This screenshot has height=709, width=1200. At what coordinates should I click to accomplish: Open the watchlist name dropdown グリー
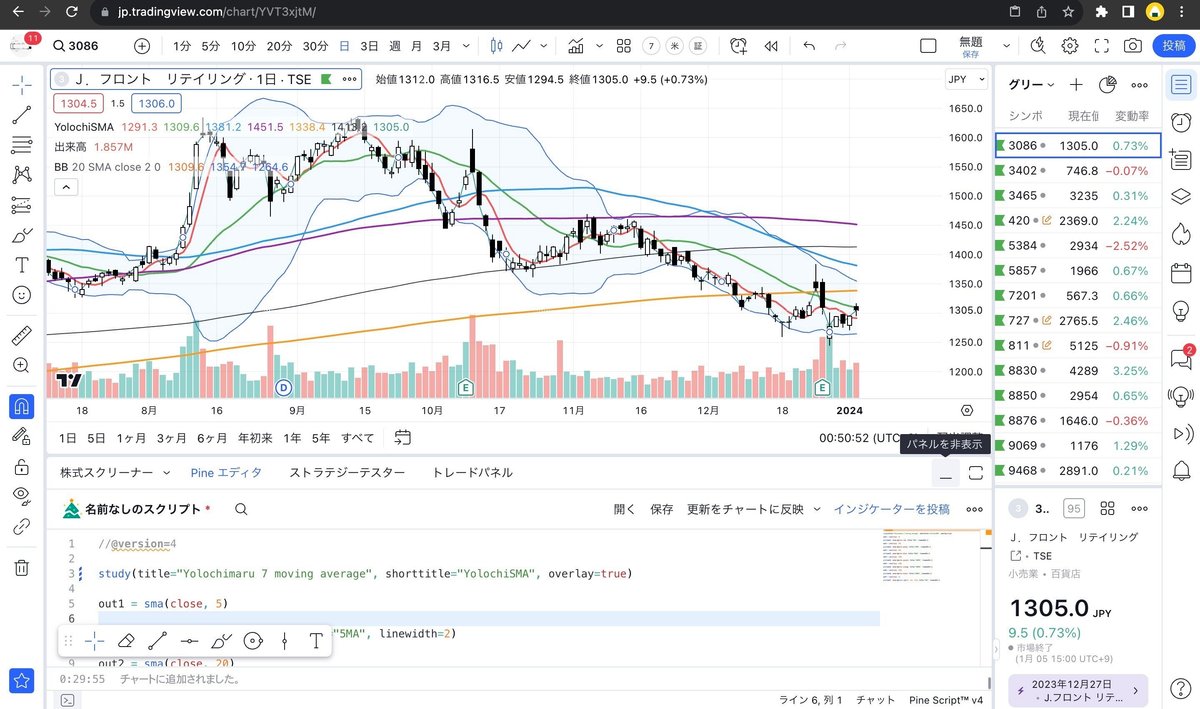click(1031, 85)
